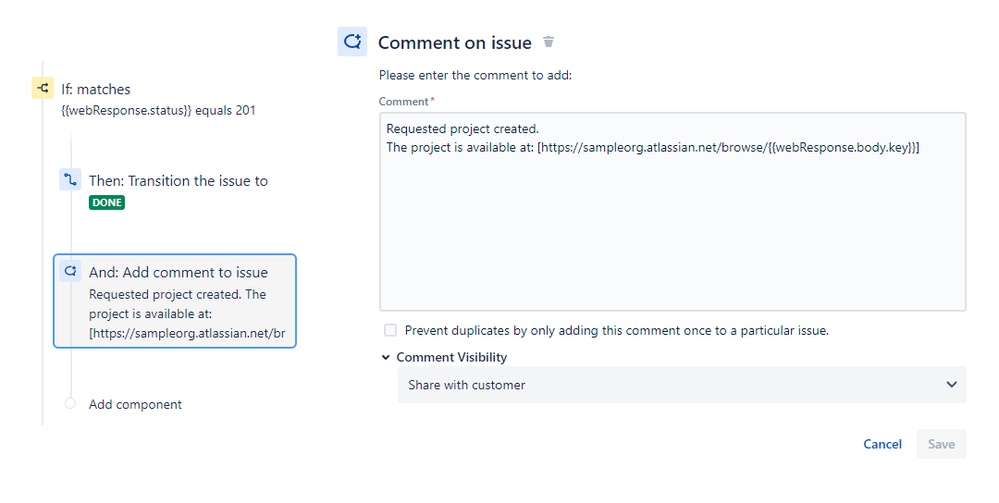Click the Transition issue action icon
Viewport: 999px width, 503px height.
pos(69,181)
